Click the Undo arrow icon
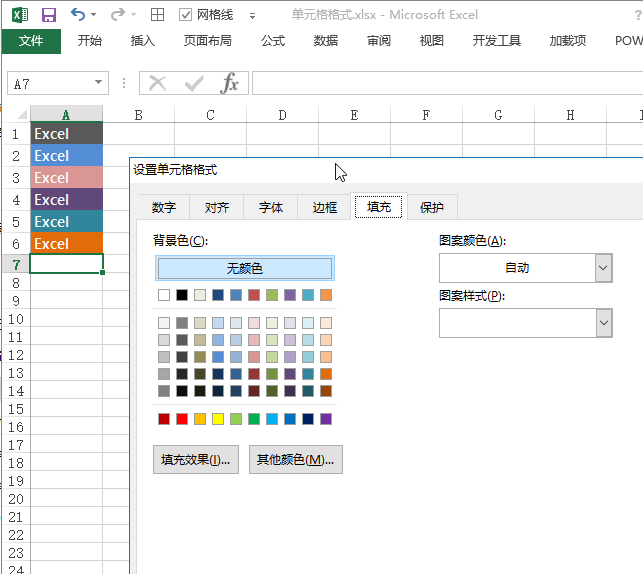 (78, 15)
